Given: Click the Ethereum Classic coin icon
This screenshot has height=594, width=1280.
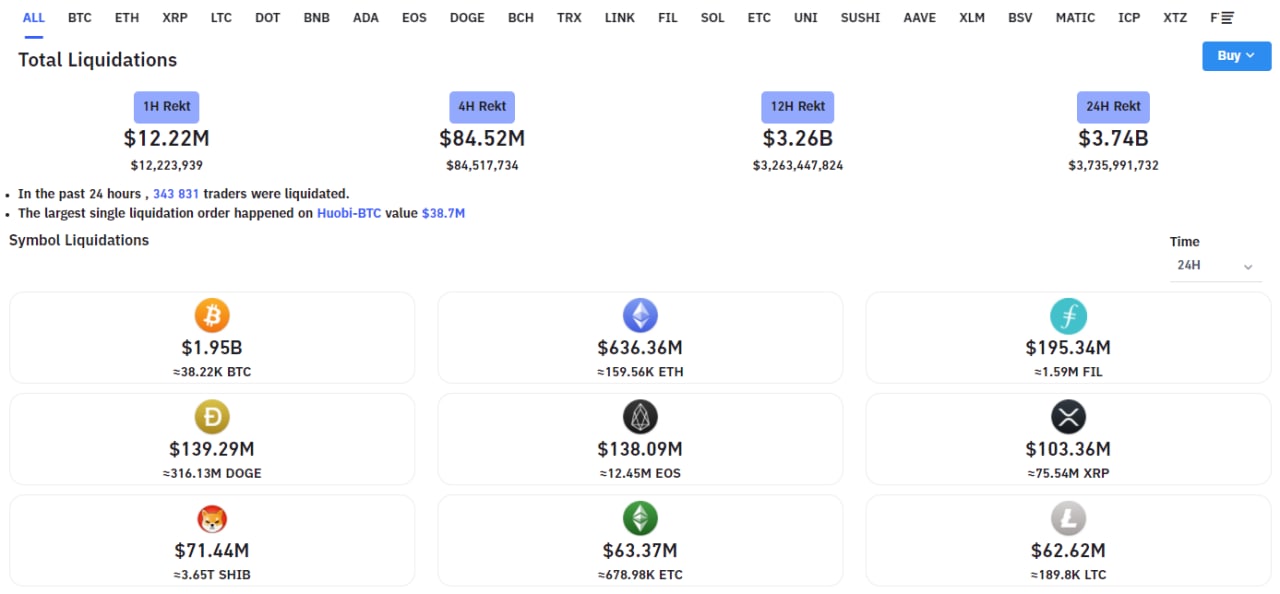Looking at the screenshot, I should click(640, 519).
